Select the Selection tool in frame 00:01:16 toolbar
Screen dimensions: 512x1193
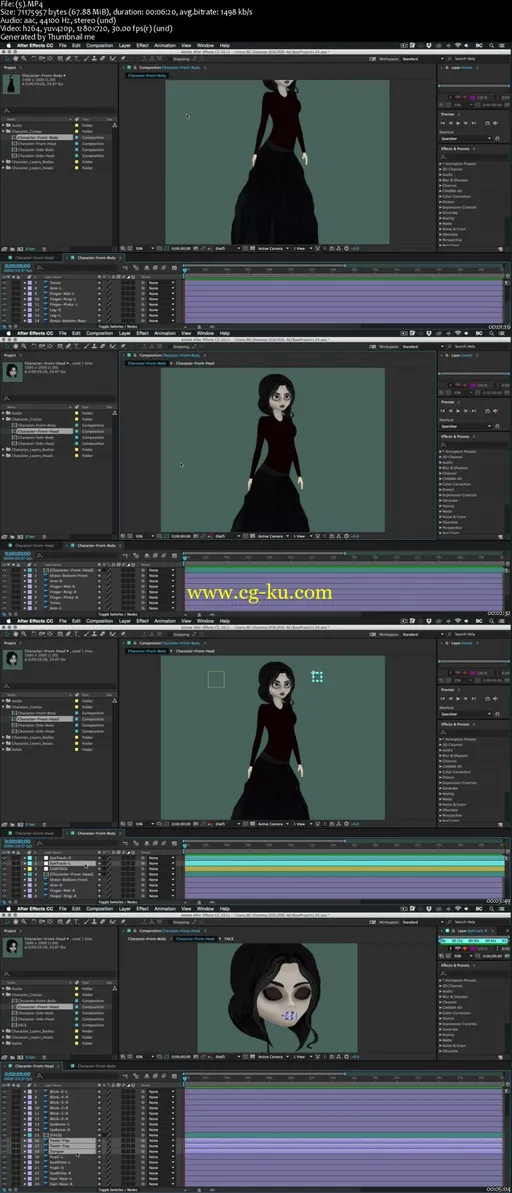click(7, 59)
